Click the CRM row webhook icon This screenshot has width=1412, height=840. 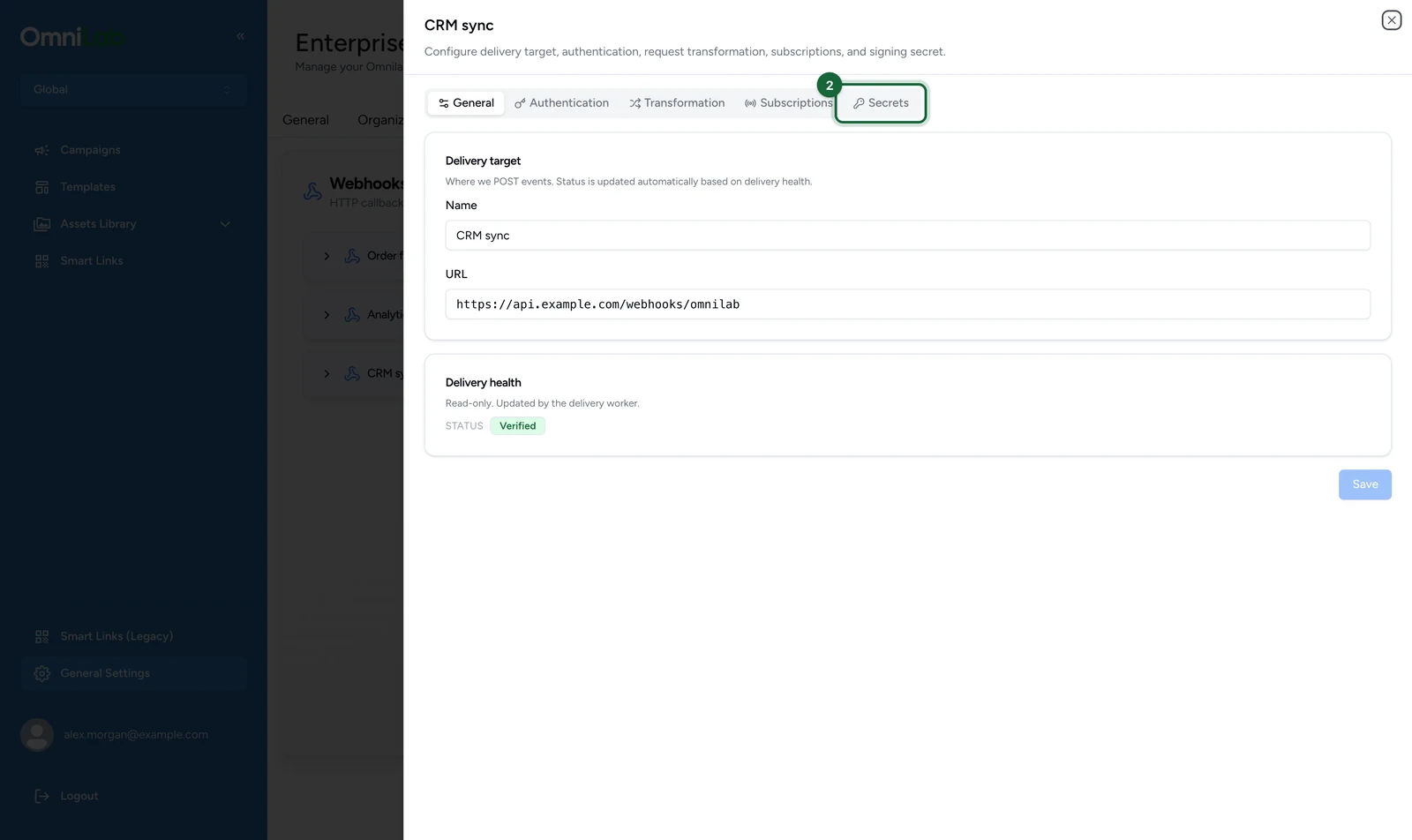coord(352,374)
